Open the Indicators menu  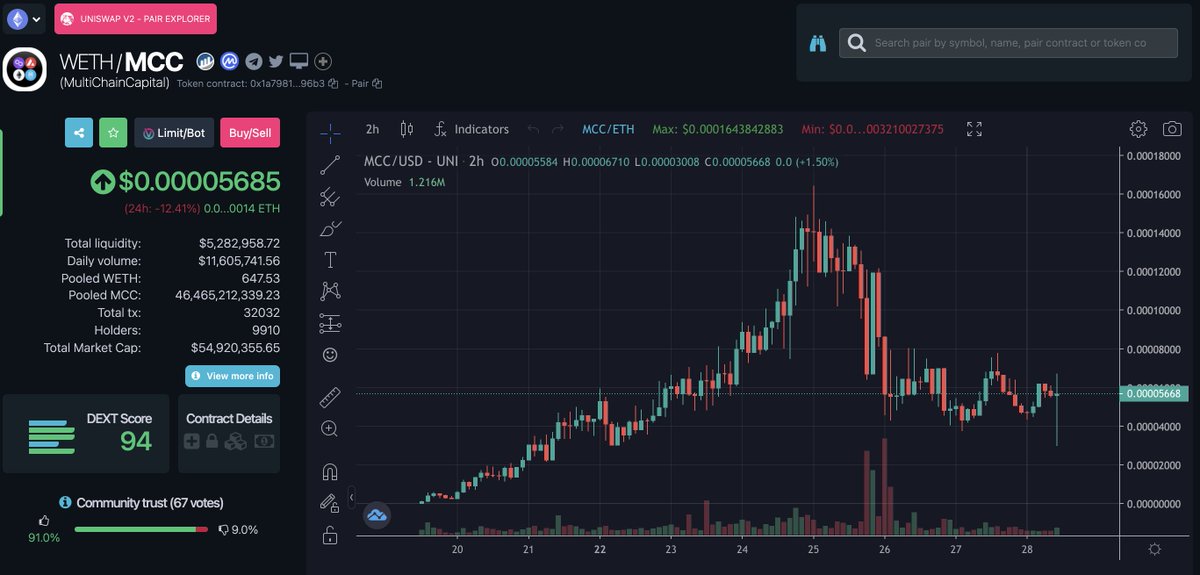(471, 129)
